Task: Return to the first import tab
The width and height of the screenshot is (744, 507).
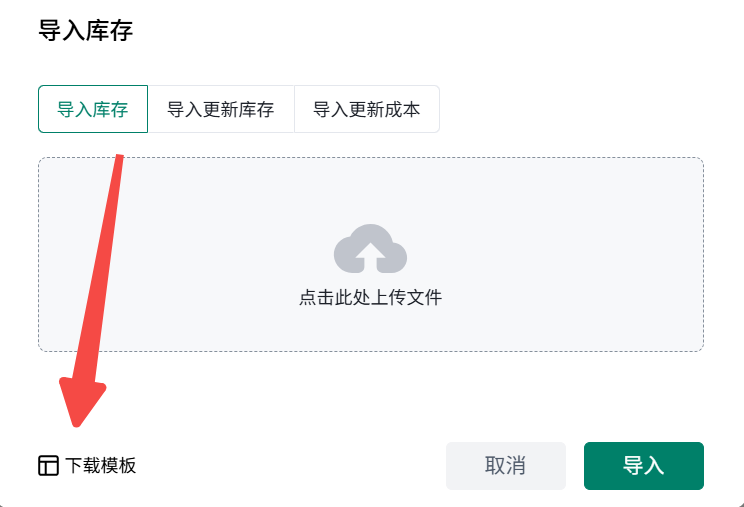Action: 93,109
